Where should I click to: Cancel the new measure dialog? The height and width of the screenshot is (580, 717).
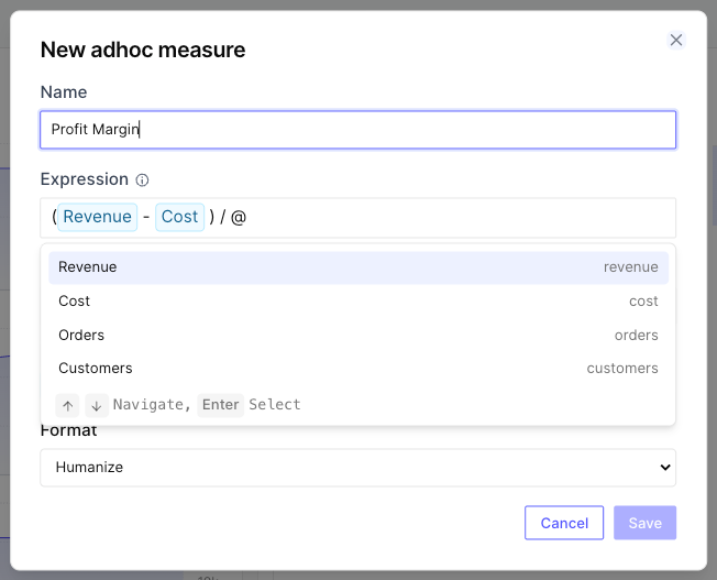click(564, 523)
